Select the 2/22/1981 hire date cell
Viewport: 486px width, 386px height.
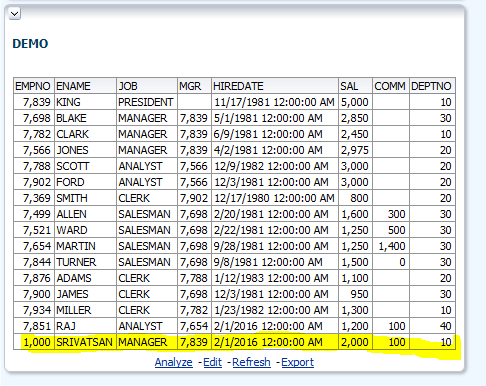275,230
